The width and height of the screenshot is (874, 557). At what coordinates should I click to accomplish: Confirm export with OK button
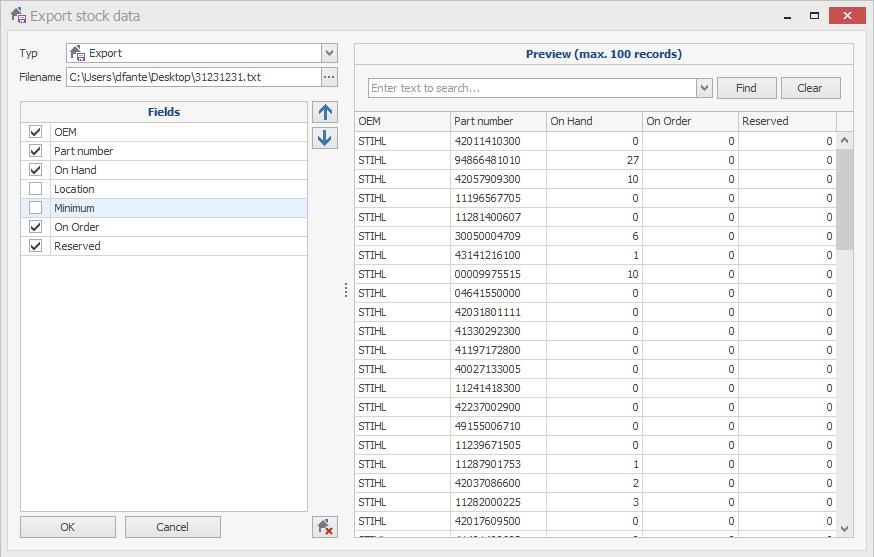click(68, 527)
